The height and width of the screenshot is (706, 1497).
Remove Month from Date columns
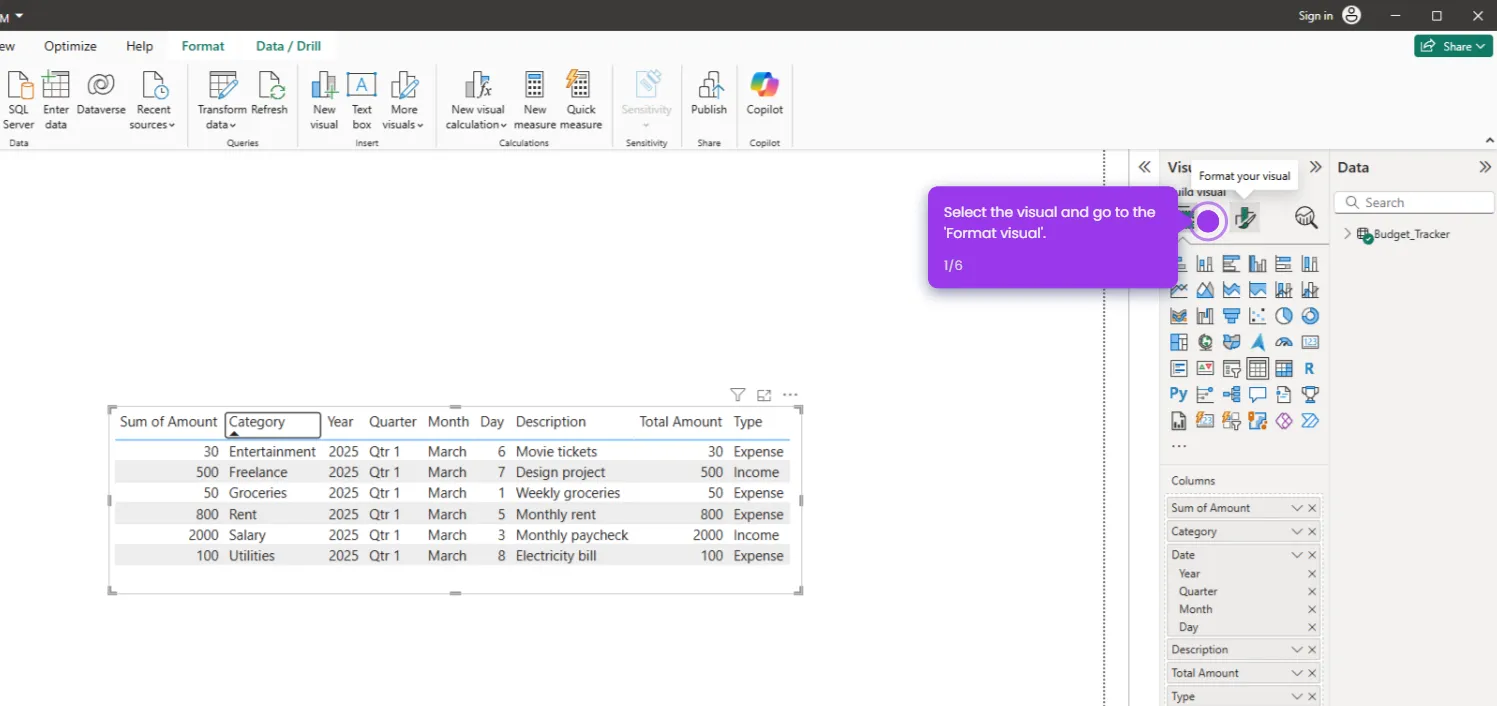[x=1312, y=610]
